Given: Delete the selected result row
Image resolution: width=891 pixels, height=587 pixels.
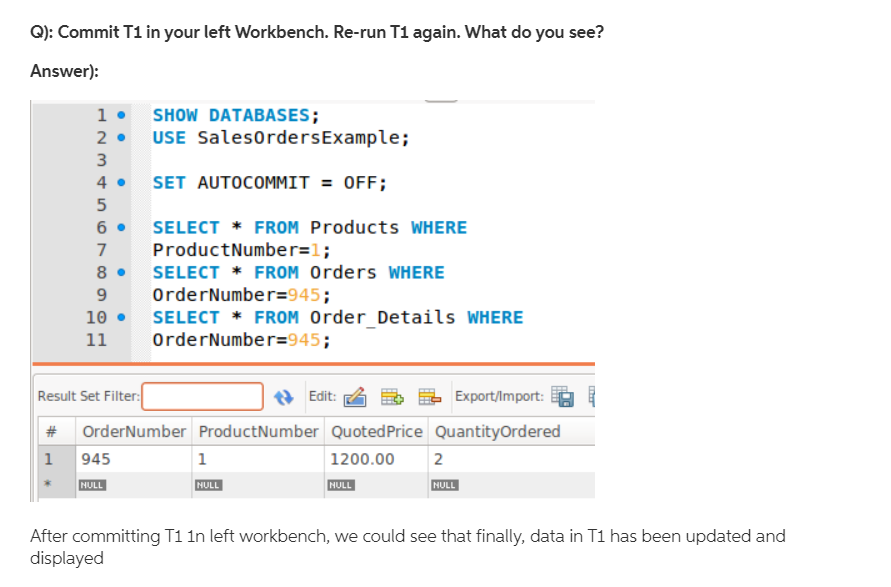Looking at the screenshot, I should (430, 396).
